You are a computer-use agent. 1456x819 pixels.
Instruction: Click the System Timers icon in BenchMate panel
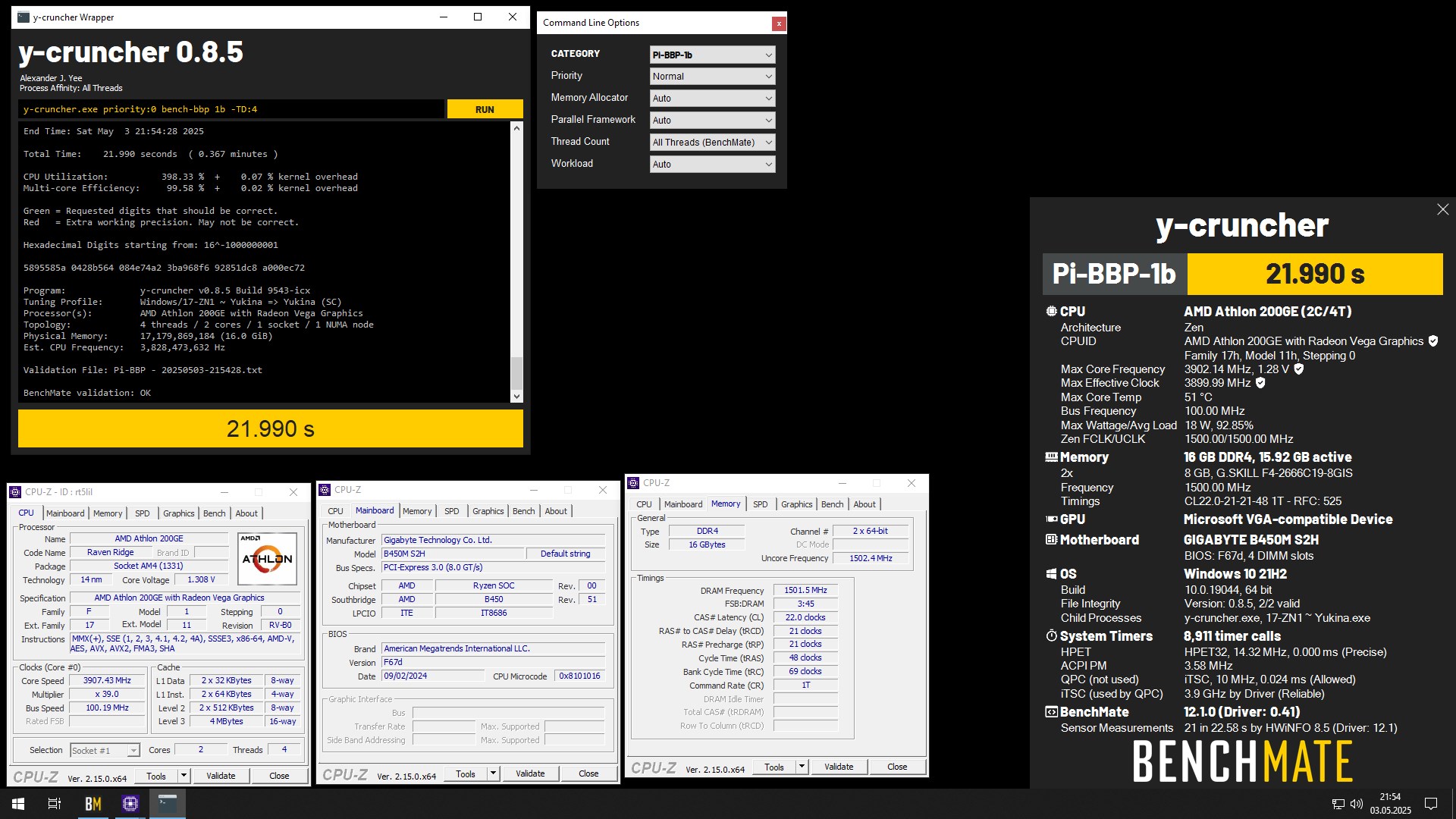point(1051,636)
